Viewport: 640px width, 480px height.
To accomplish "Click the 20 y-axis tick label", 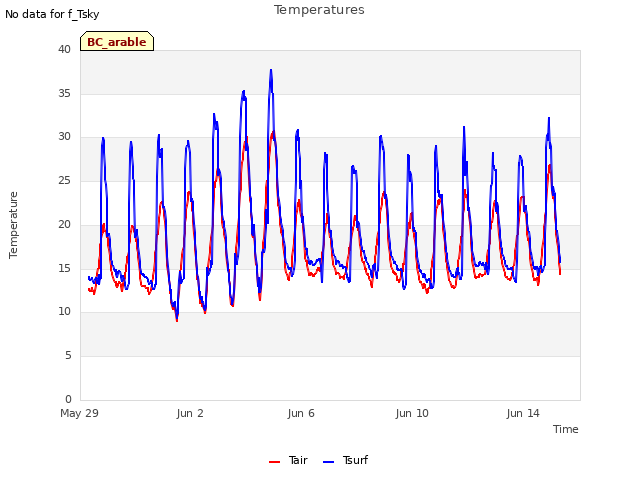I will 64,224.
